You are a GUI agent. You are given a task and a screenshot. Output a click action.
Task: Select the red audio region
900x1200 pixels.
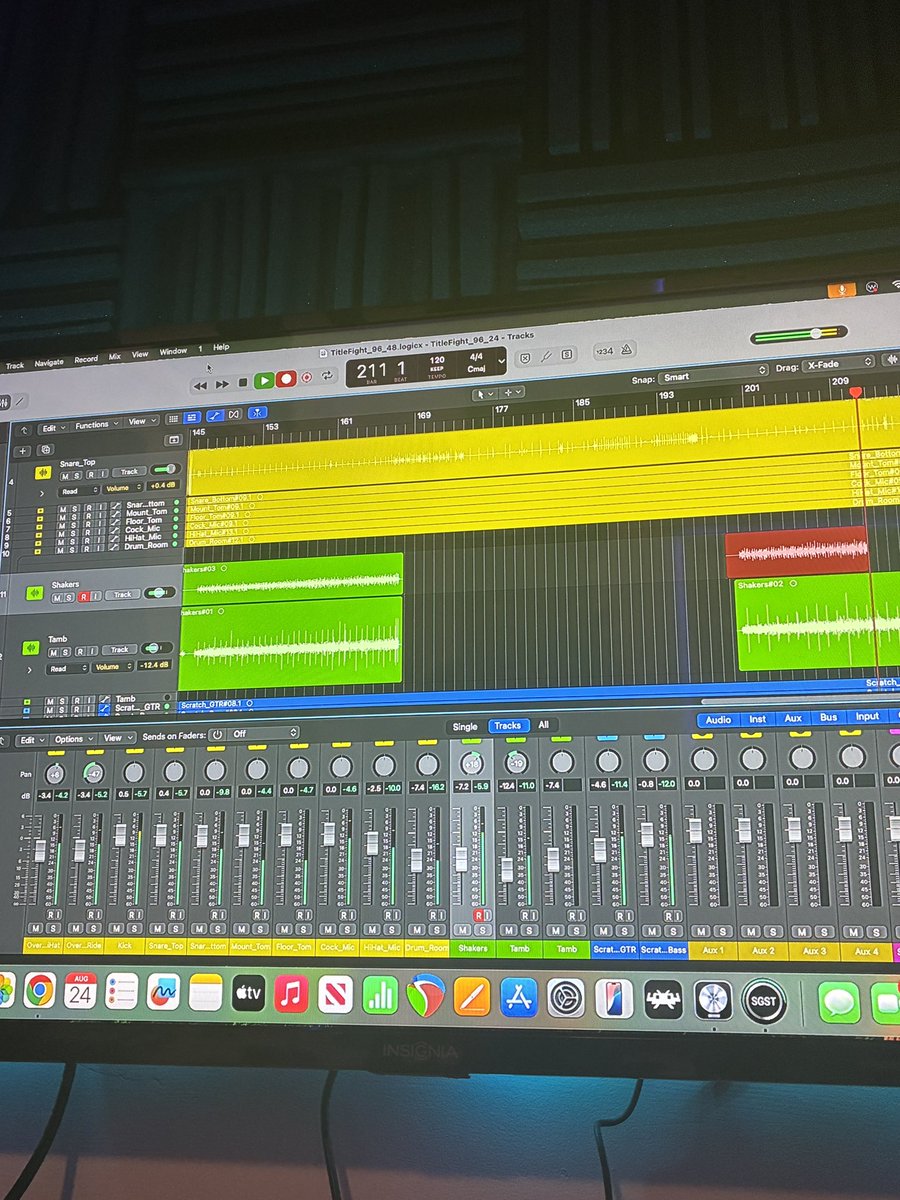pos(796,552)
